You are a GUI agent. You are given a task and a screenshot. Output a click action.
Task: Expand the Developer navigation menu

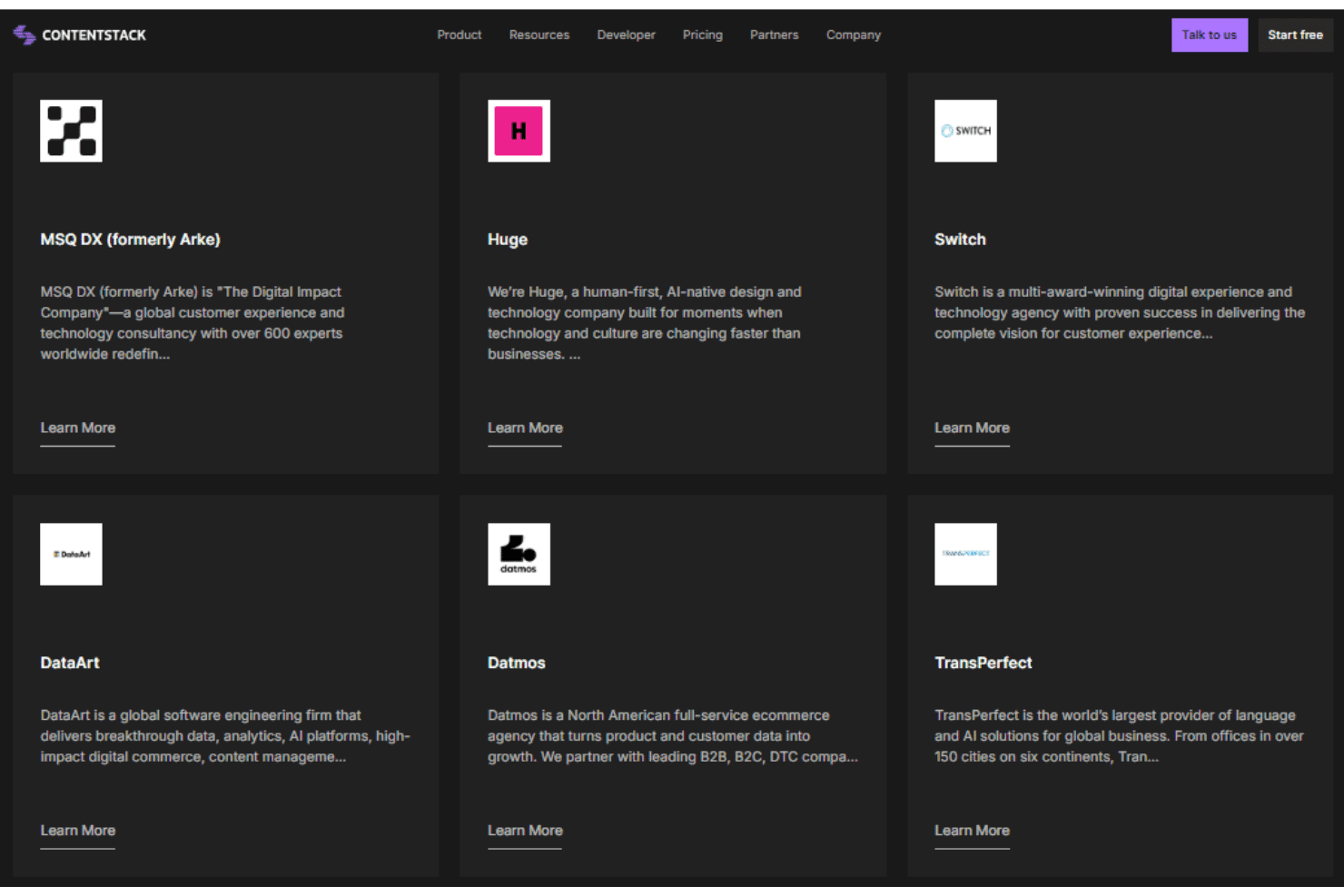coord(626,34)
